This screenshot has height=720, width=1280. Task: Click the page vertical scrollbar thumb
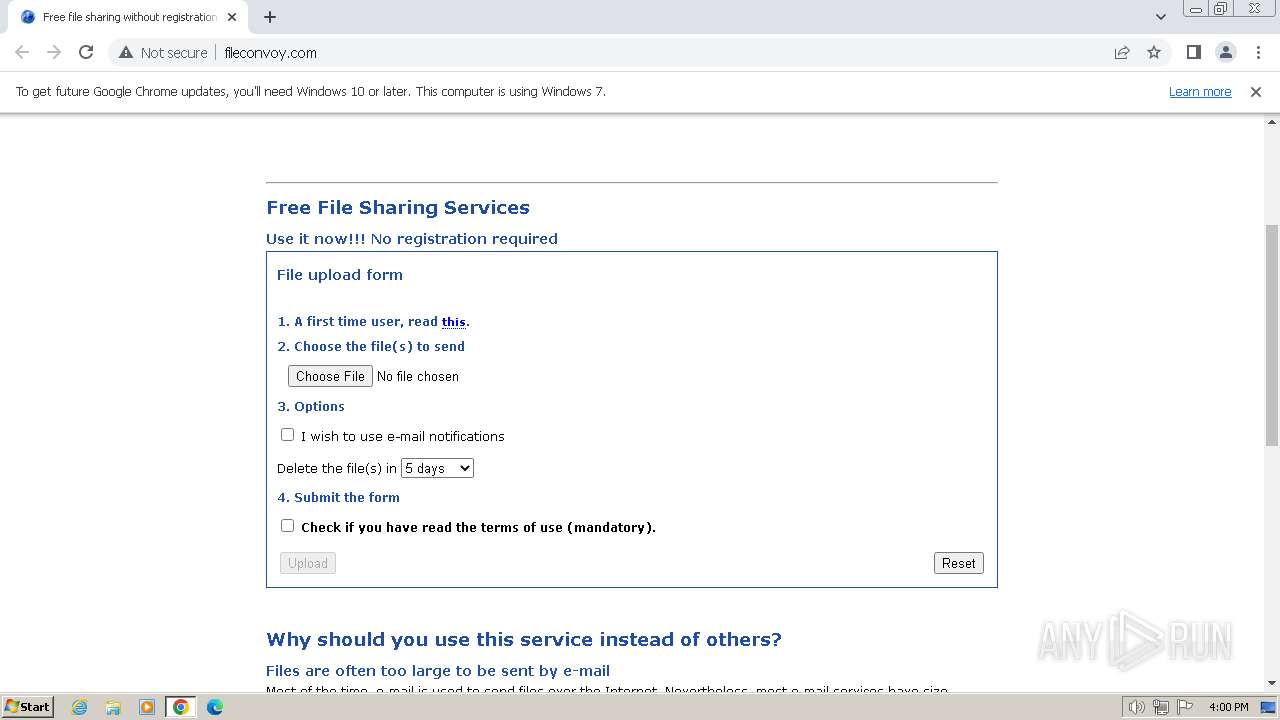click(1272, 335)
